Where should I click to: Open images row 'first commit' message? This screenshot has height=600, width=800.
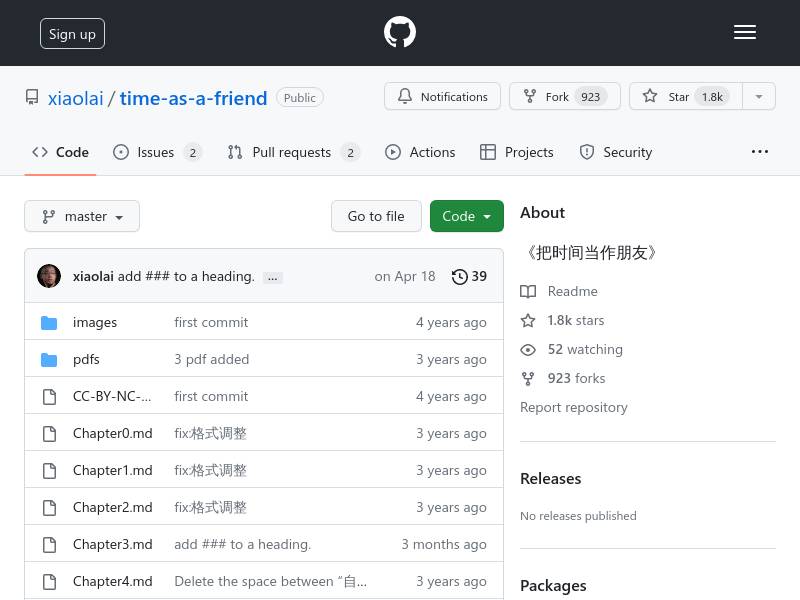[211, 322]
